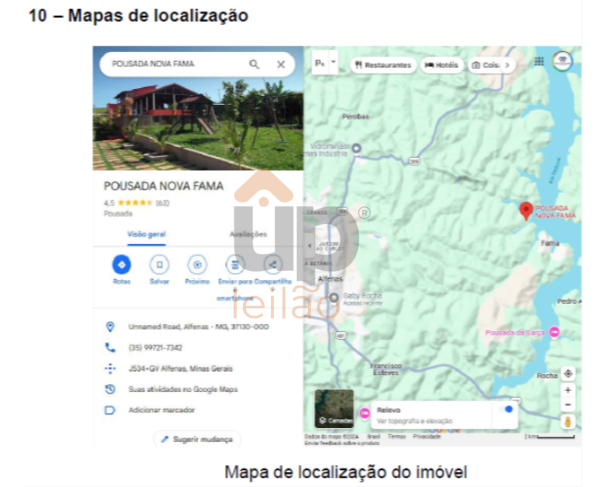Clear the POUSADA NOVA FAMA search

pos(281,64)
